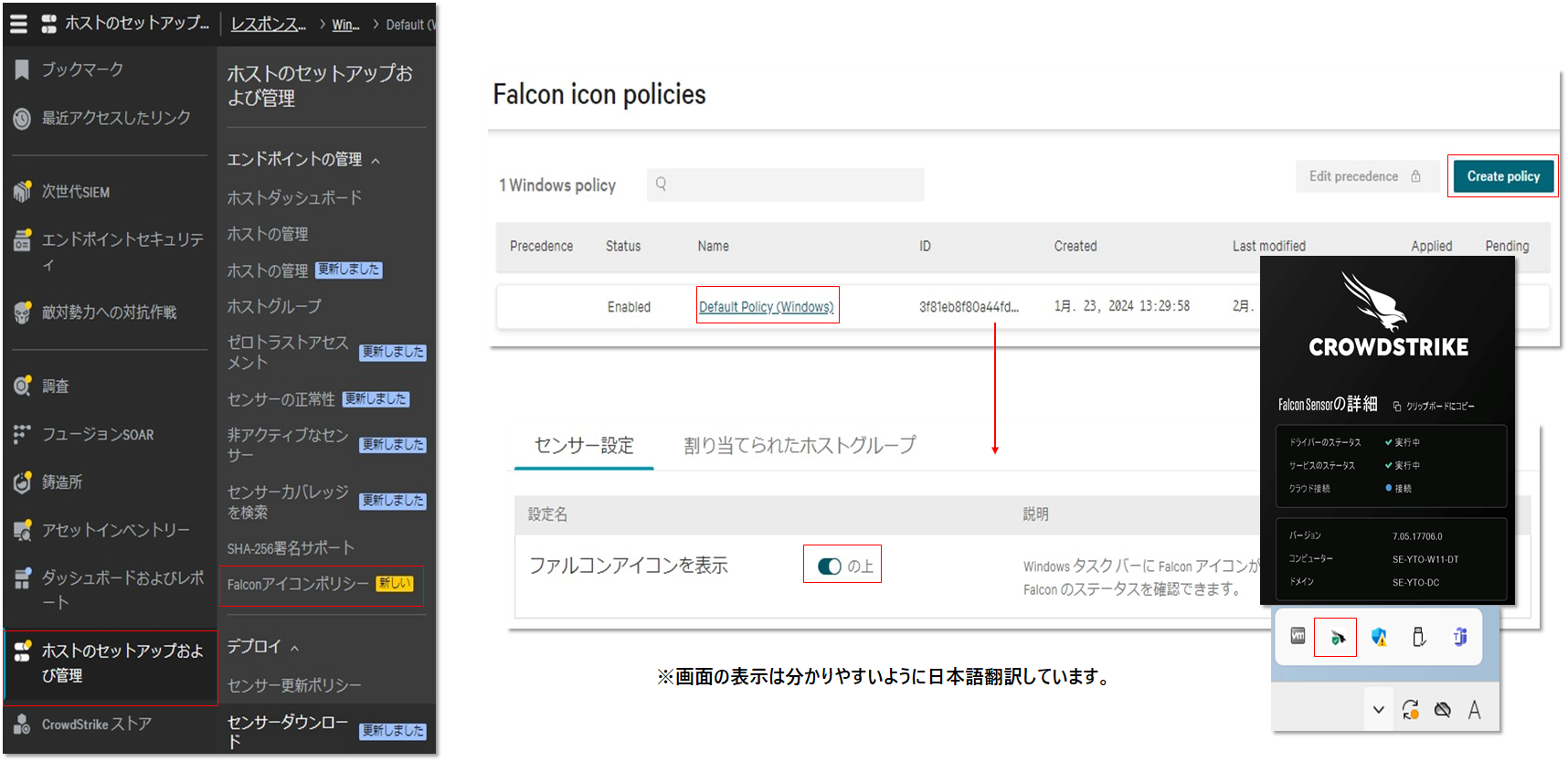Click the 鋳造所 icon

click(22, 482)
